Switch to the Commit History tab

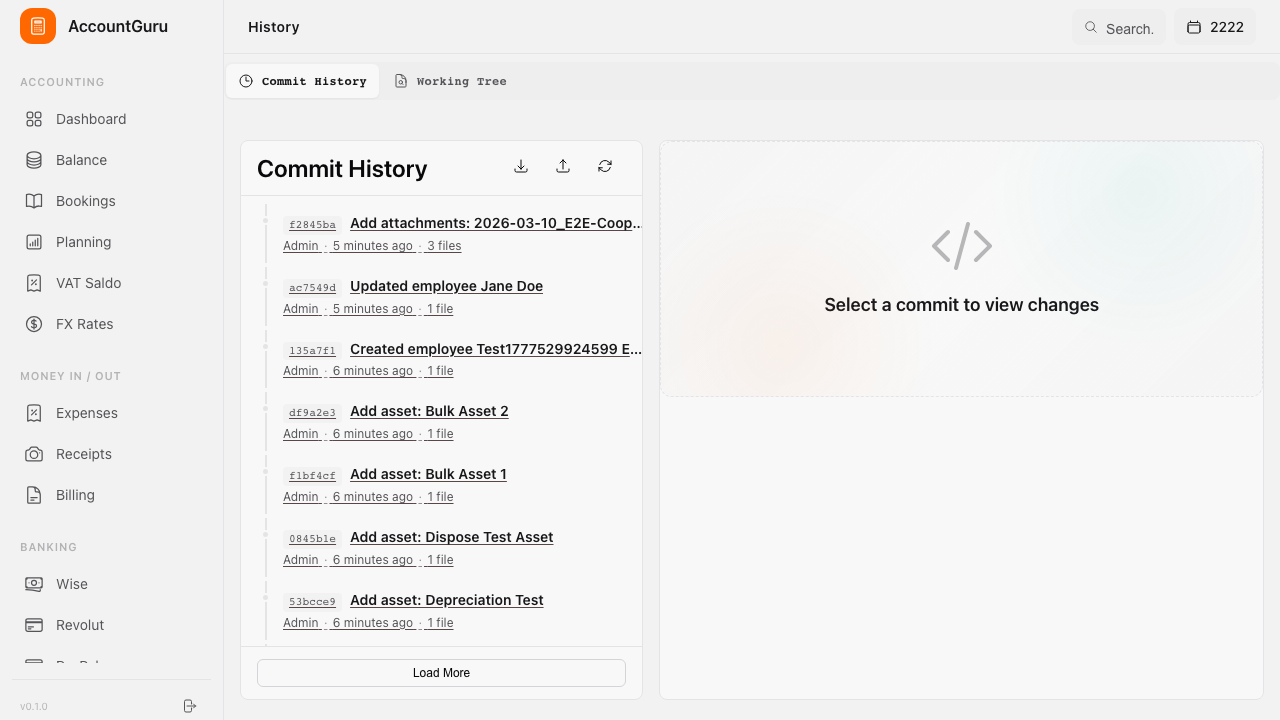click(x=303, y=81)
